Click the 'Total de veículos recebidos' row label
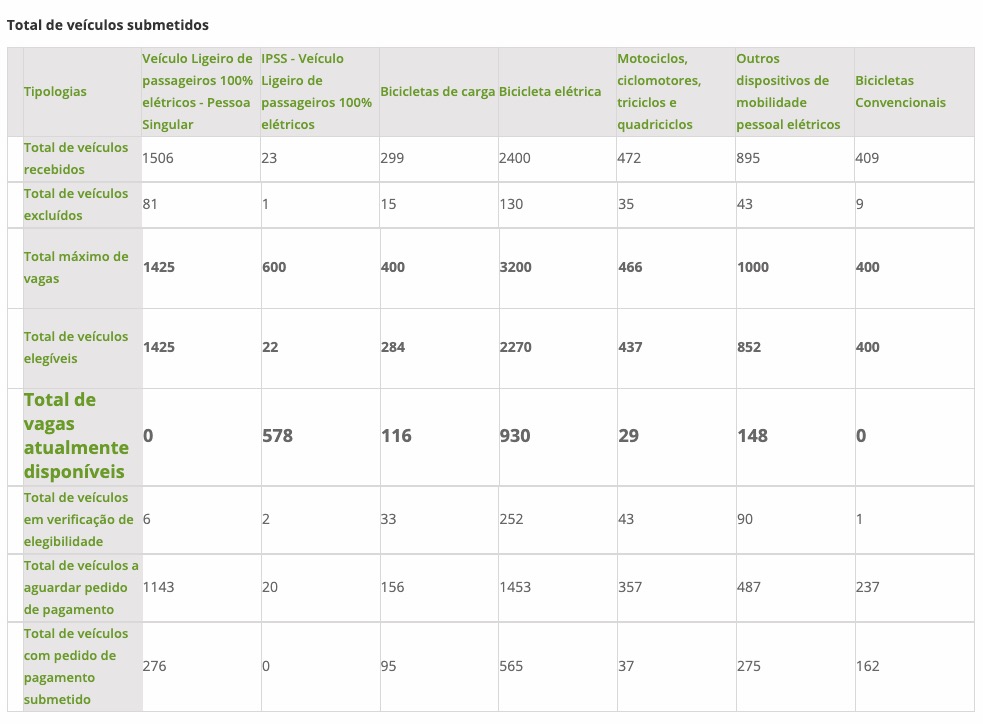 point(76,158)
